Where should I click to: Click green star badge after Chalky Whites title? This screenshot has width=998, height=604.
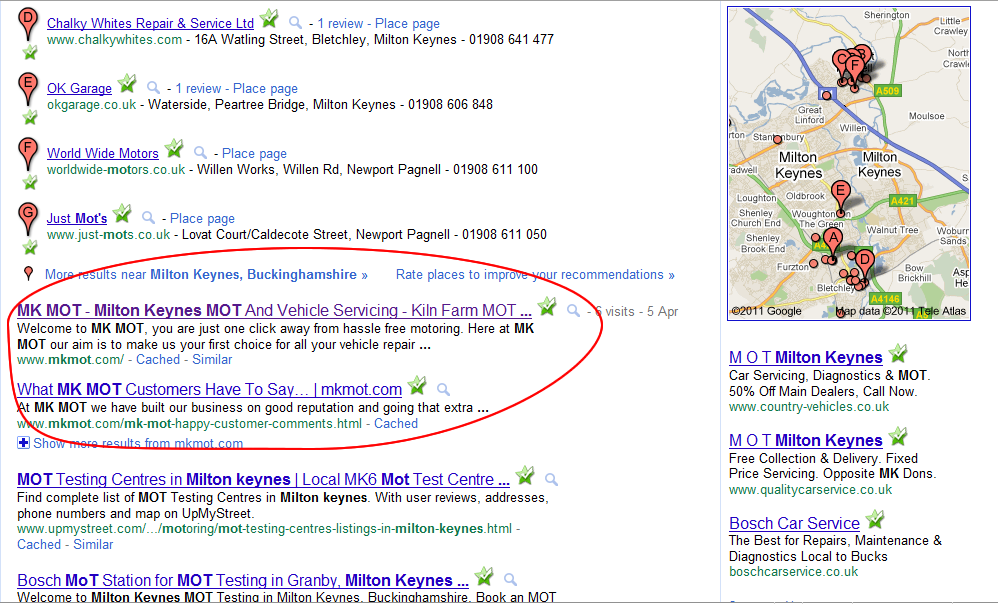[x=269, y=18]
